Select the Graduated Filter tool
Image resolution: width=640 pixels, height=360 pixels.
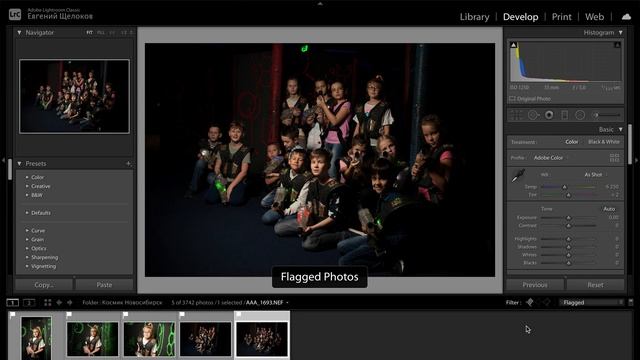tap(564, 116)
